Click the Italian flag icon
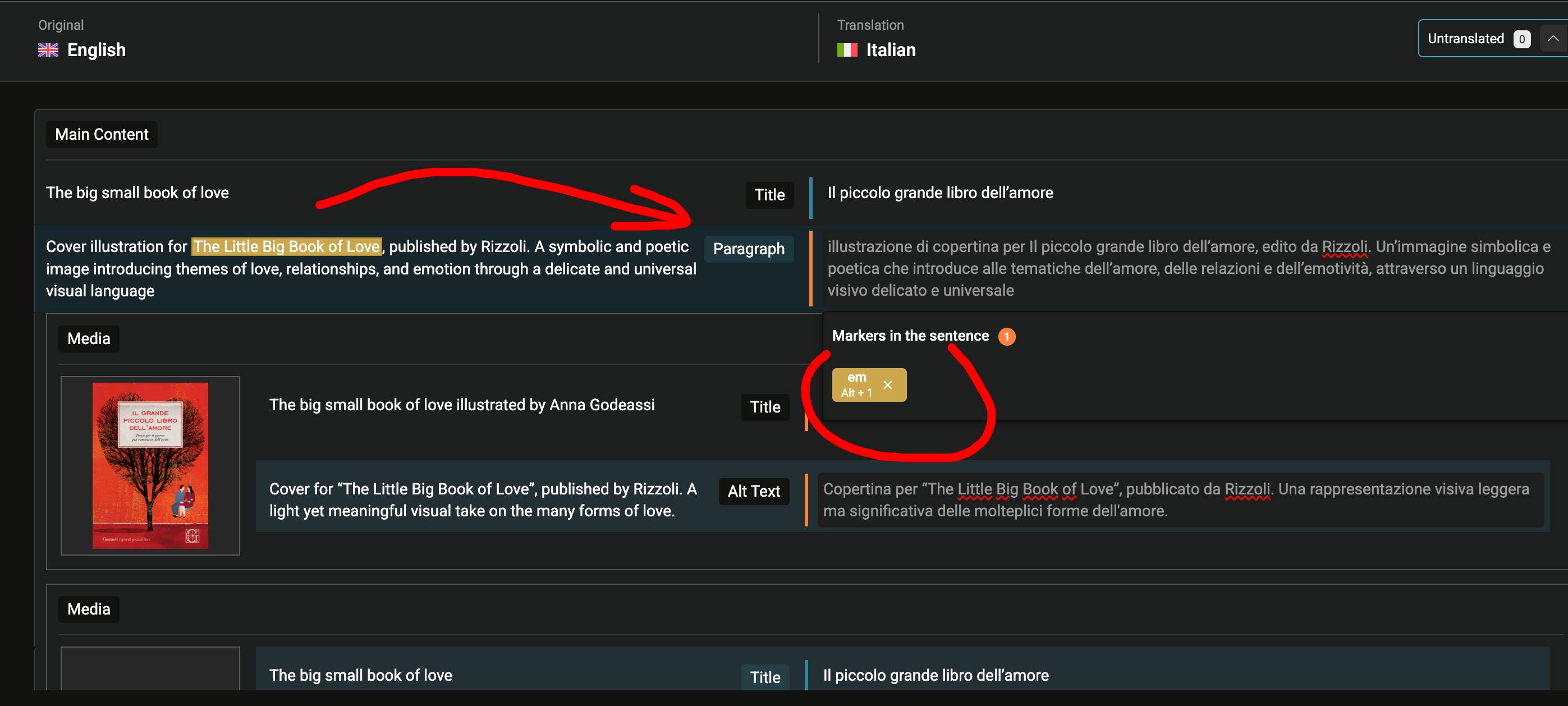The image size is (1568, 706). (x=847, y=50)
